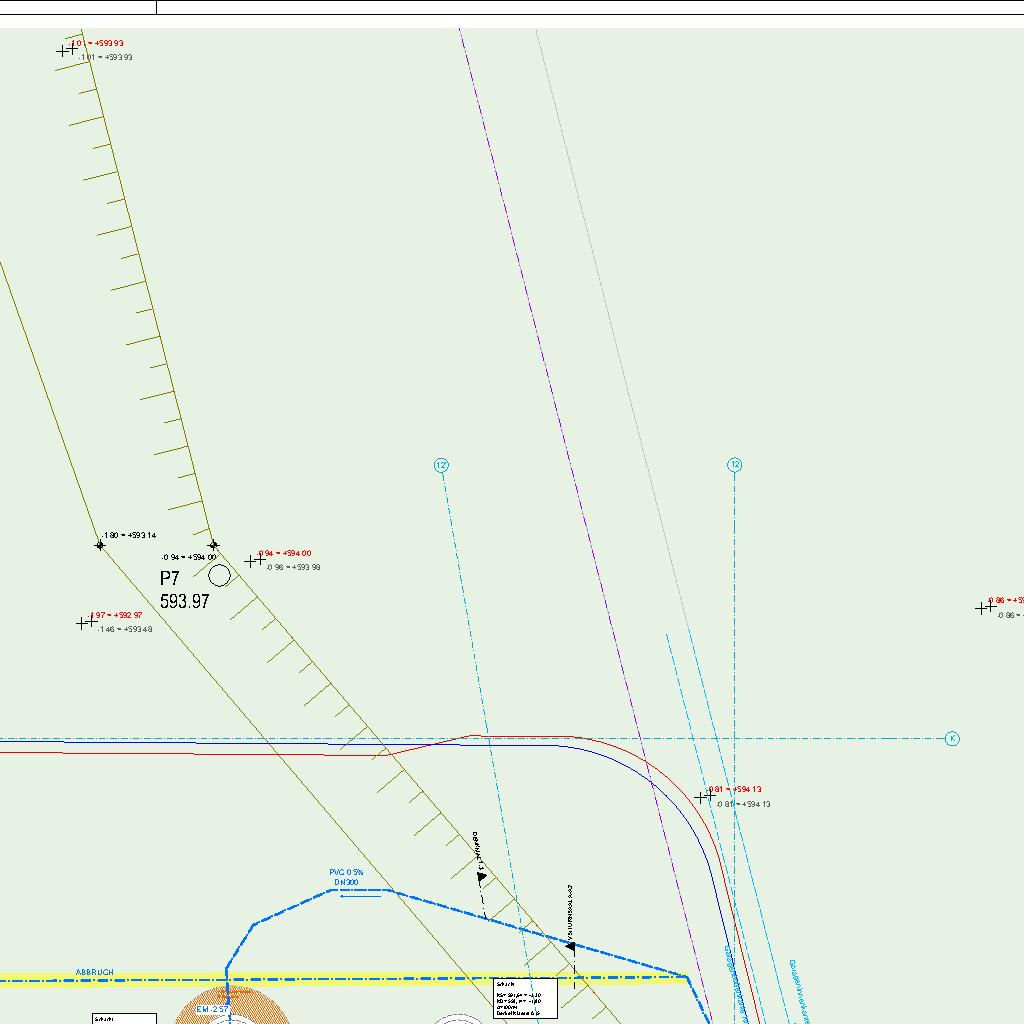The image size is (1024, 1024).
Task: Select the red elevation label -1.97 = +592.97
Action: pos(116,615)
